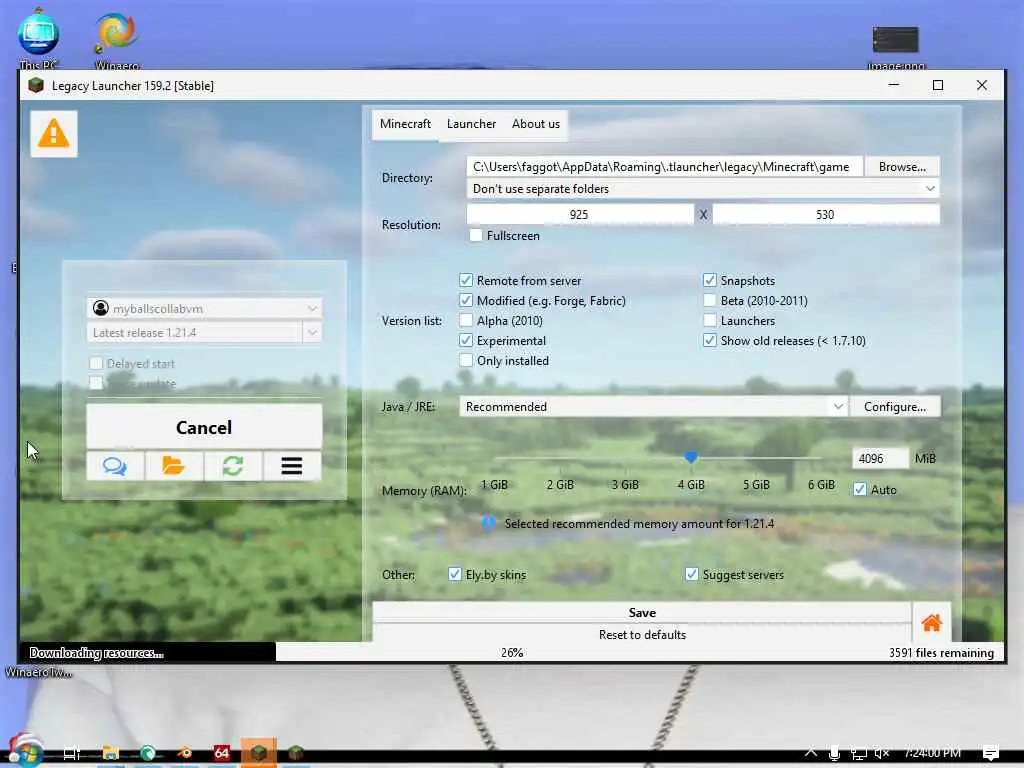This screenshot has height=768, width=1024.
Task: Click the '3591 files remaining' status text
Action: pyautogui.click(x=941, y=652)
